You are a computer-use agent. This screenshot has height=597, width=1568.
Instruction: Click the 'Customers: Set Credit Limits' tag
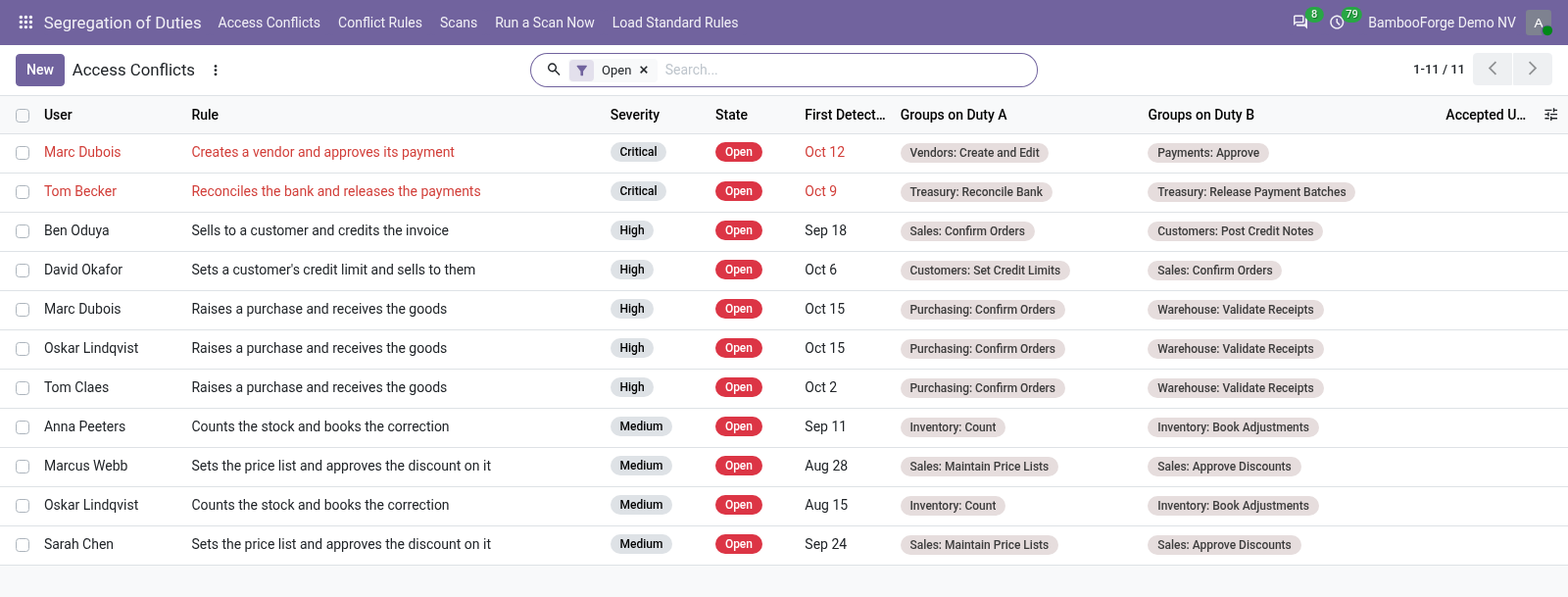985,271
